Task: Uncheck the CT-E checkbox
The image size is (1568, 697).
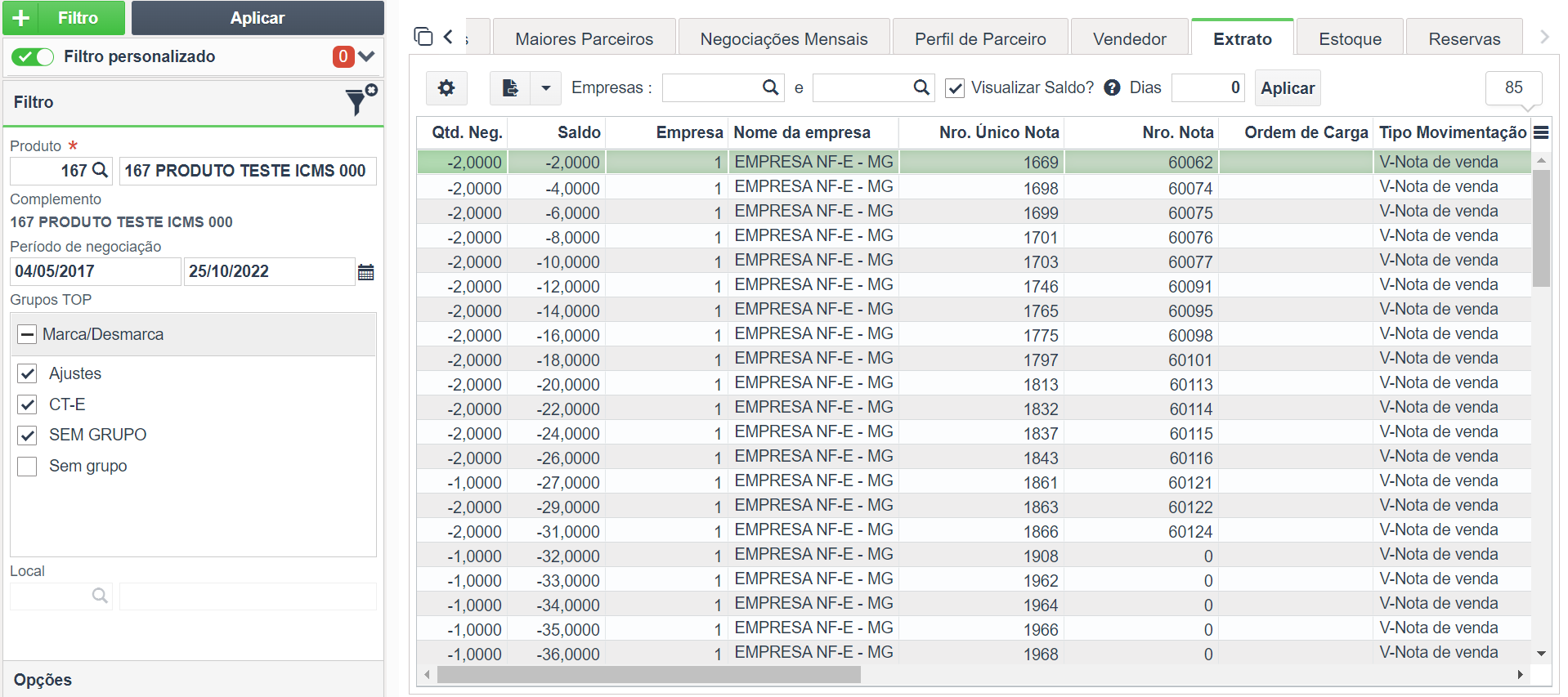Action: point(27,404)
